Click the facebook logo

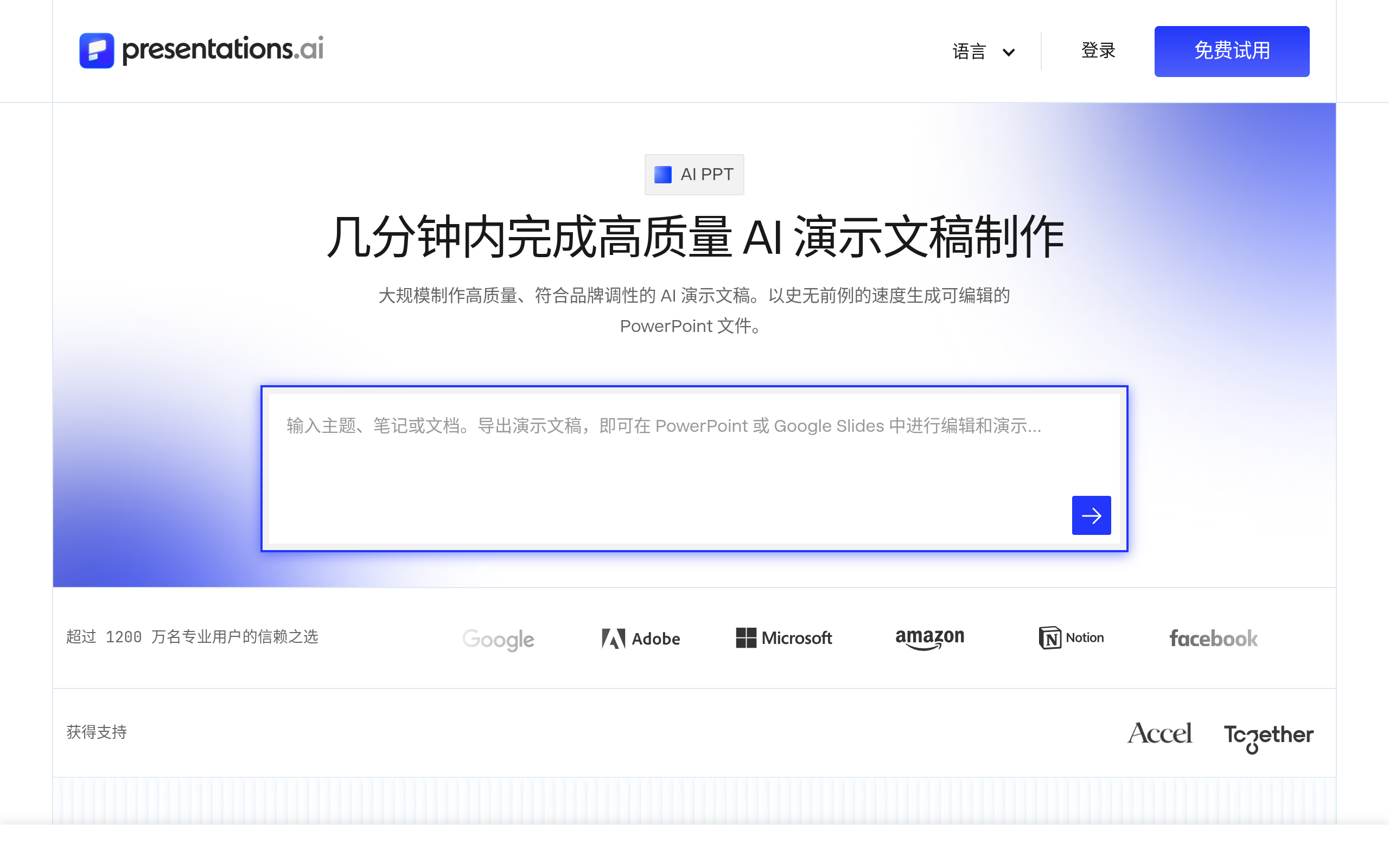coord(1213,639)
